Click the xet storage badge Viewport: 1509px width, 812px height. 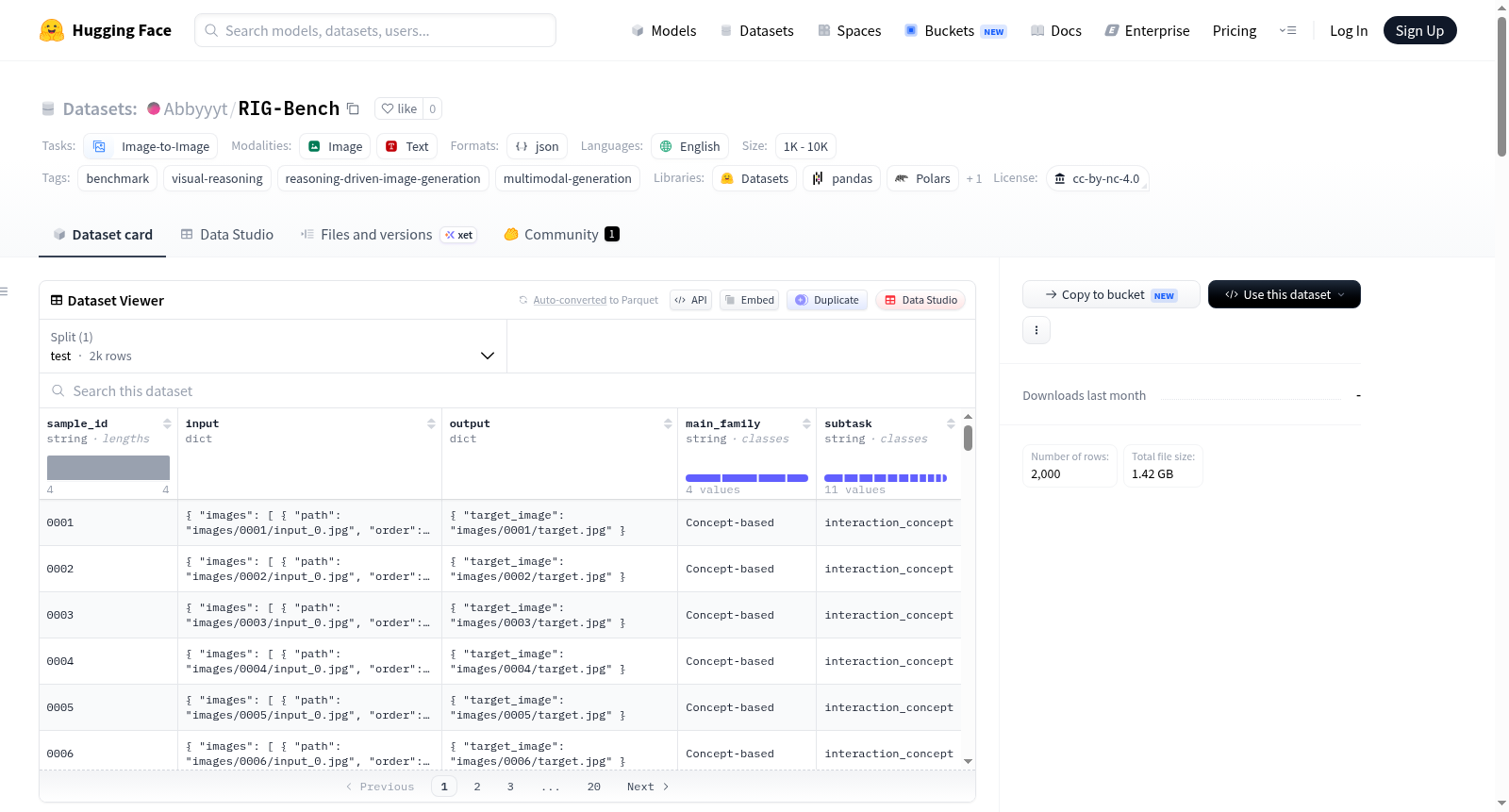459,235
